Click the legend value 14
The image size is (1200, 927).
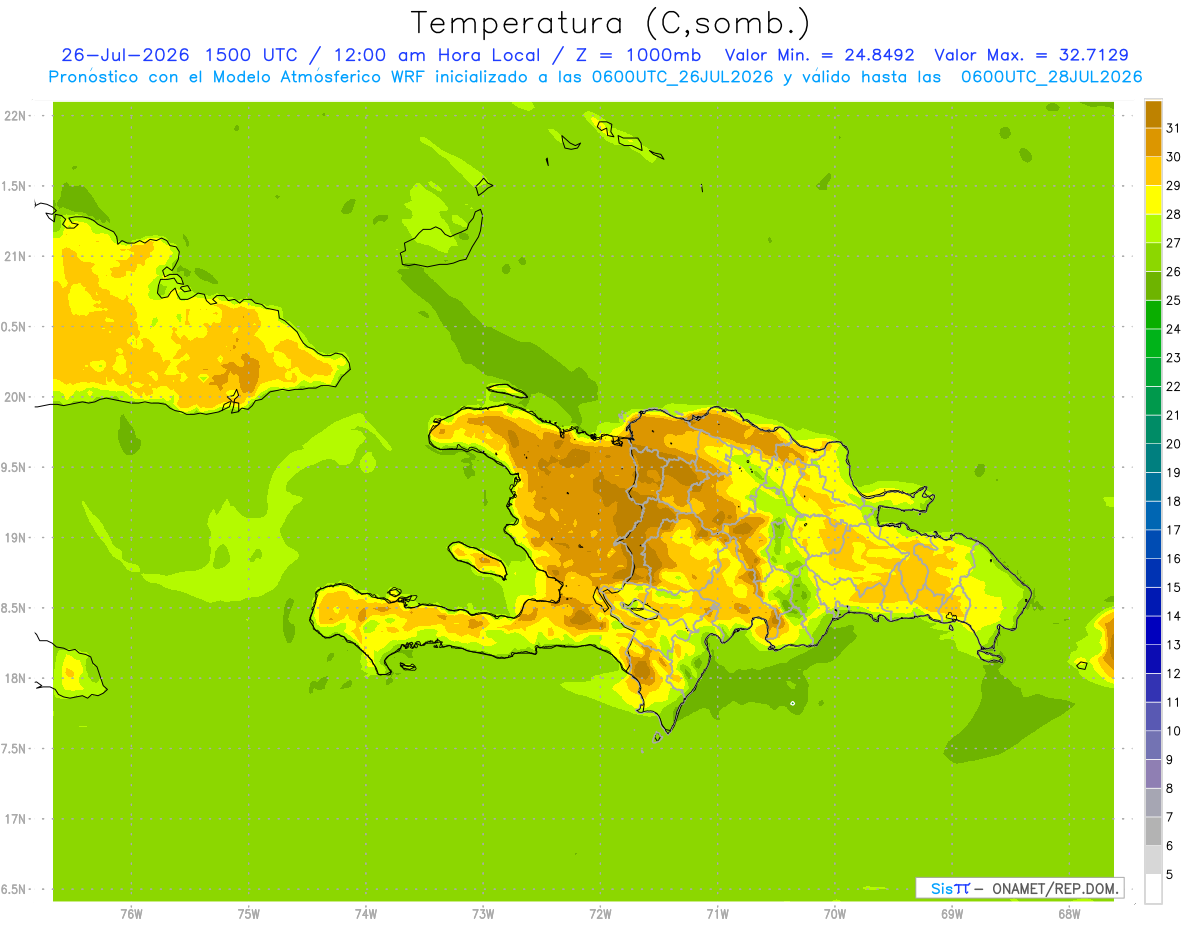[x=1173, y=616]
